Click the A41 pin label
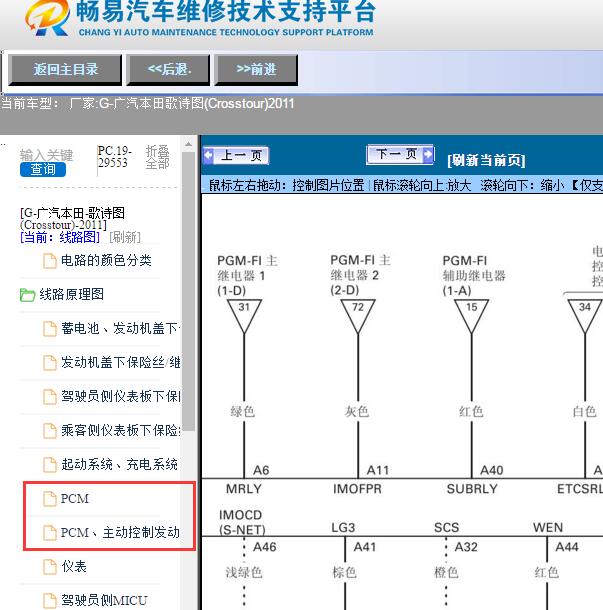This screenshot has height=610, width=603. tap(365, 547)
